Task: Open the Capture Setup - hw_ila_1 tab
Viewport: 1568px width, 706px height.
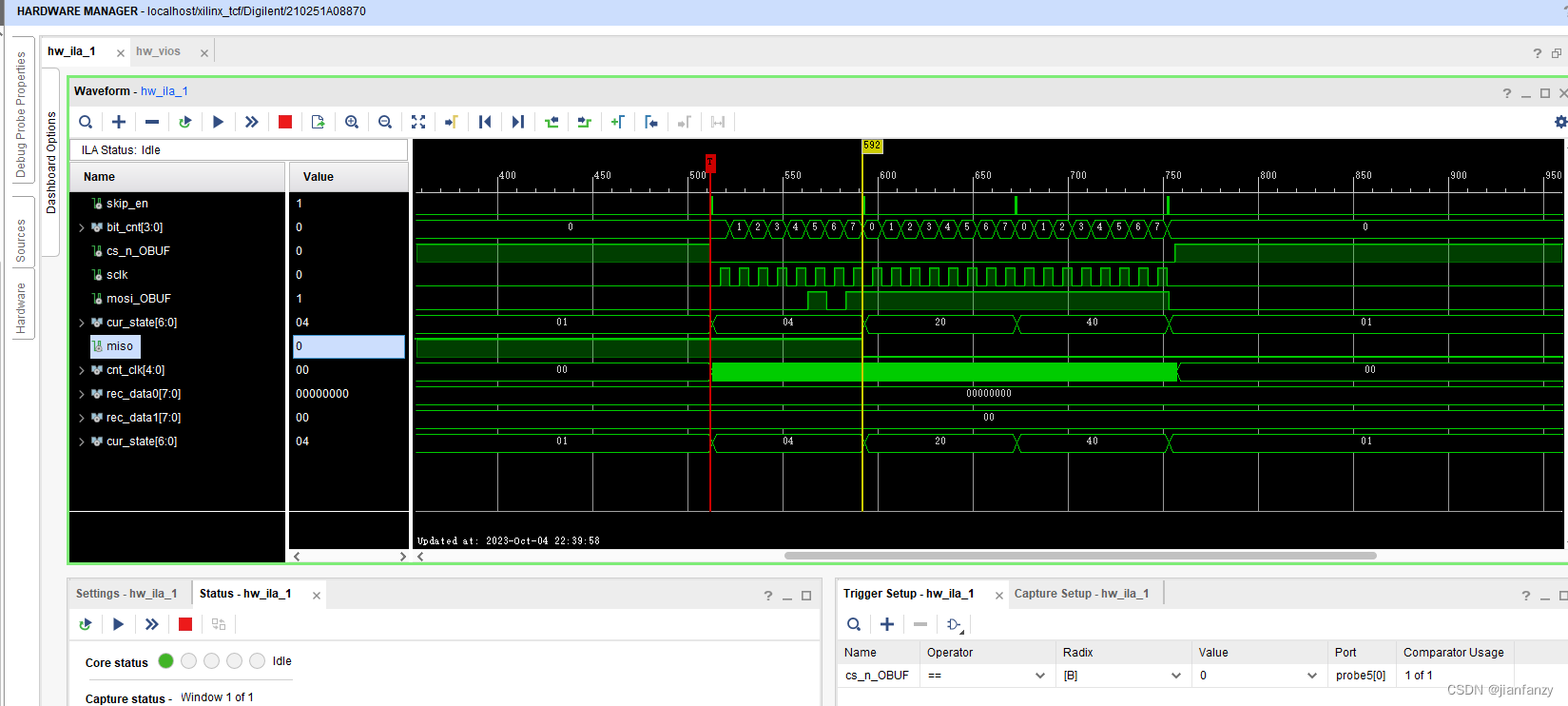Action: click(1081, 594)
